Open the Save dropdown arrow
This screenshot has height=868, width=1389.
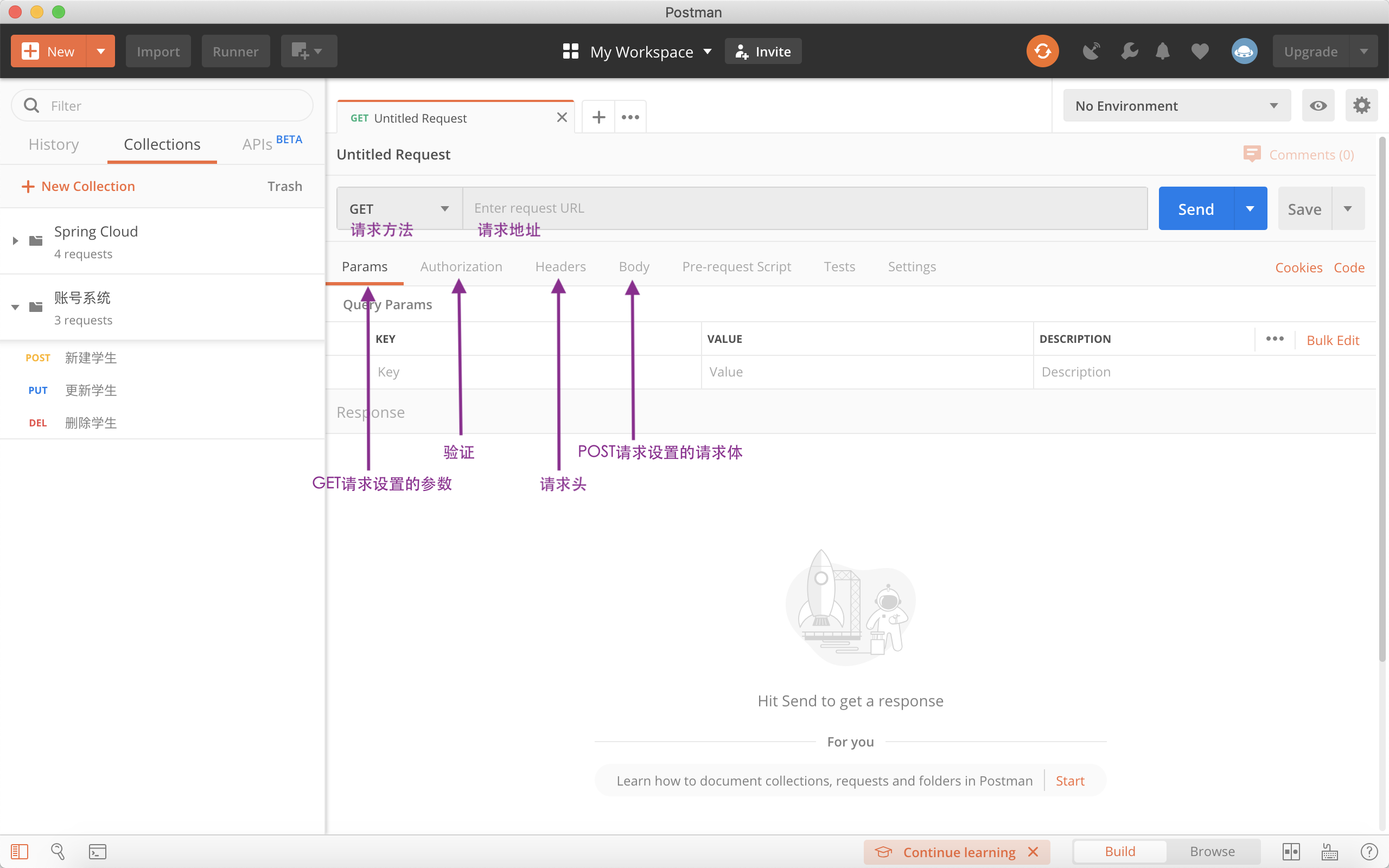1348,209
